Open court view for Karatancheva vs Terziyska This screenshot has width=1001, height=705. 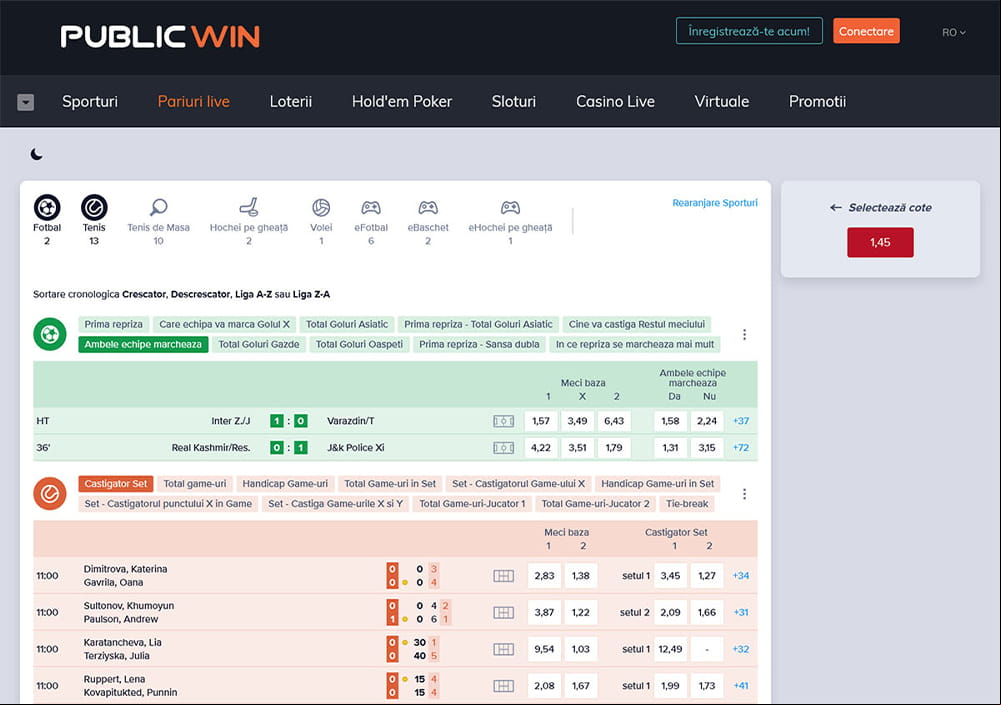pos(504,649)
